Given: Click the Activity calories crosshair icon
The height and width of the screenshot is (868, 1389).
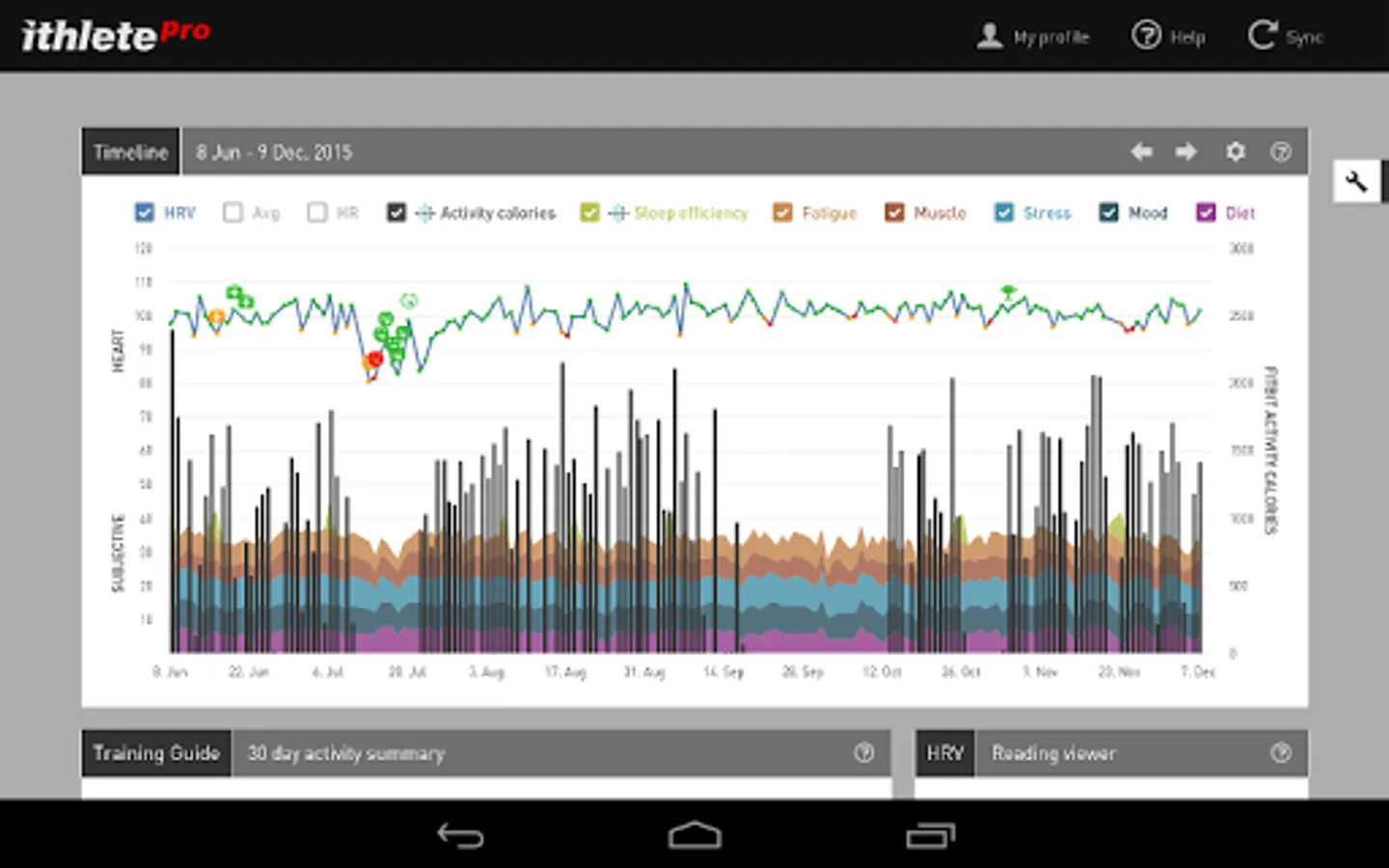Looking at the screenshot, I should coord(425,212).
